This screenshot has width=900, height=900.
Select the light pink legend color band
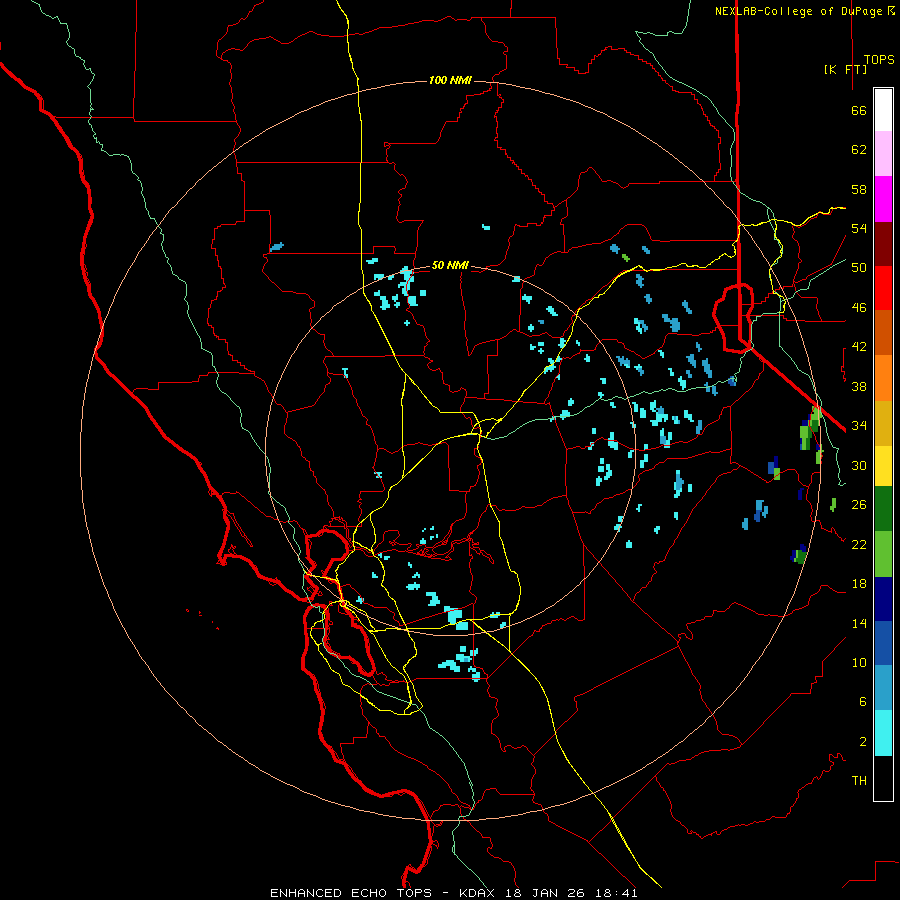[x=883, y=153]
